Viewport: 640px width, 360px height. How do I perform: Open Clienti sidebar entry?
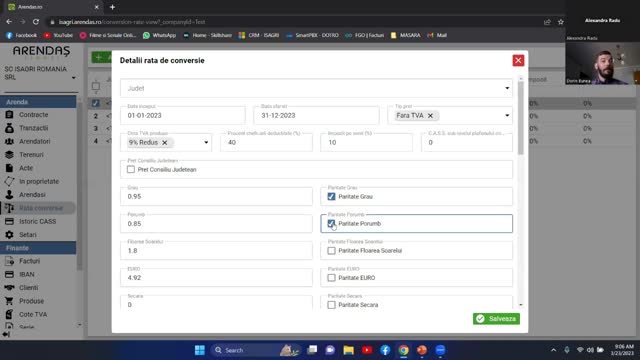coord(29,288)
